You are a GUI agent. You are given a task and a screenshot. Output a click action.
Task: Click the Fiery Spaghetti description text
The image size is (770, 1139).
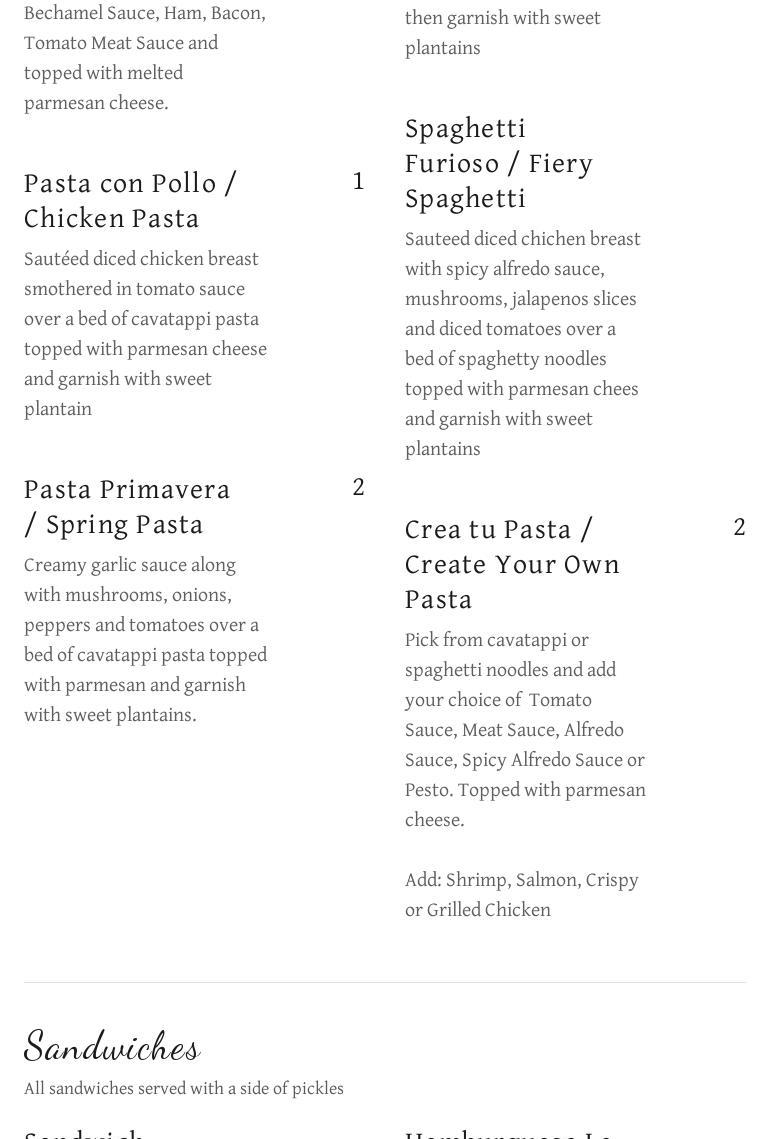(522, 344)
